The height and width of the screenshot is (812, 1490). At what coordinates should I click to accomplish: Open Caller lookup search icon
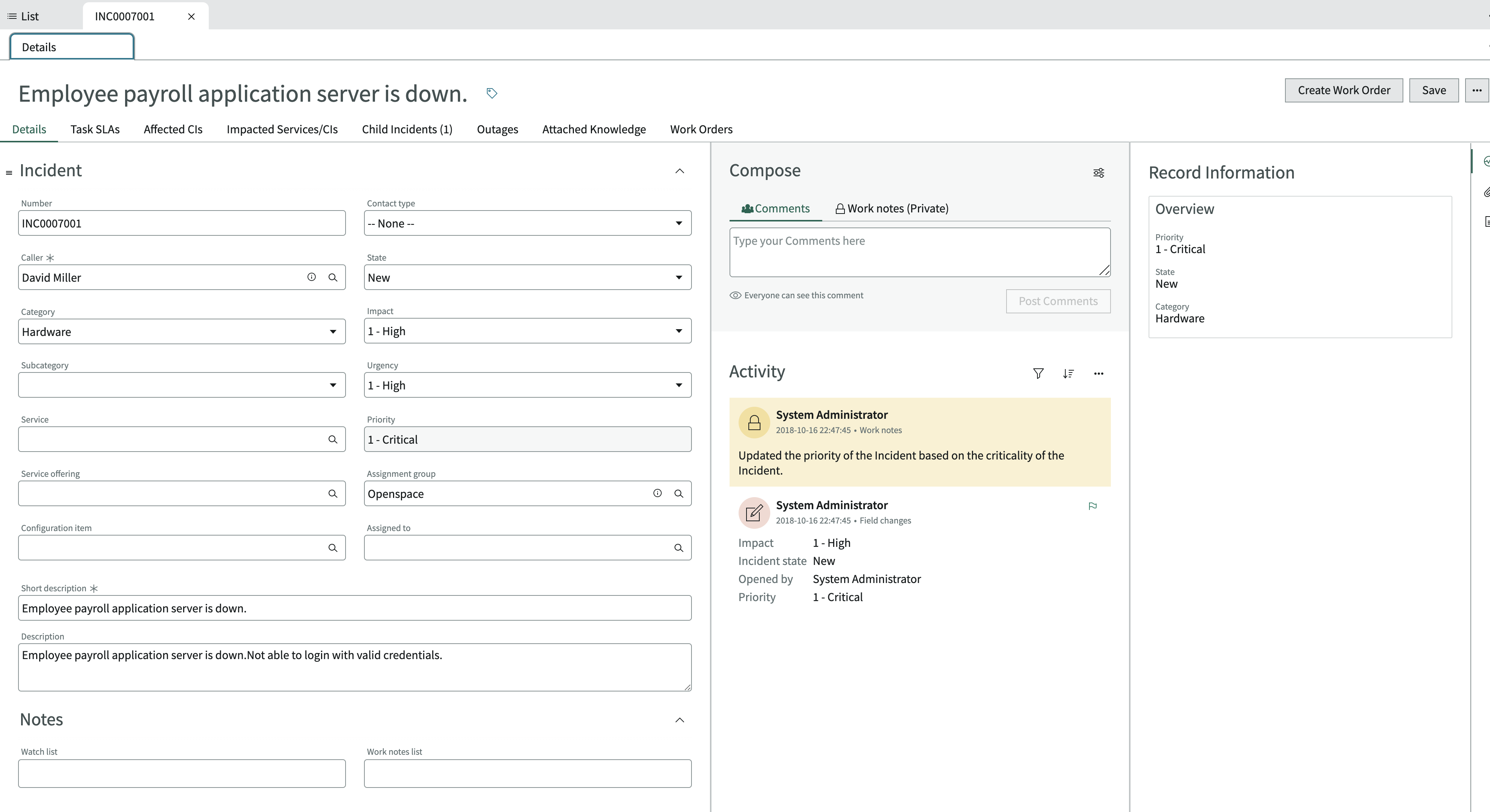coord(333,278)
